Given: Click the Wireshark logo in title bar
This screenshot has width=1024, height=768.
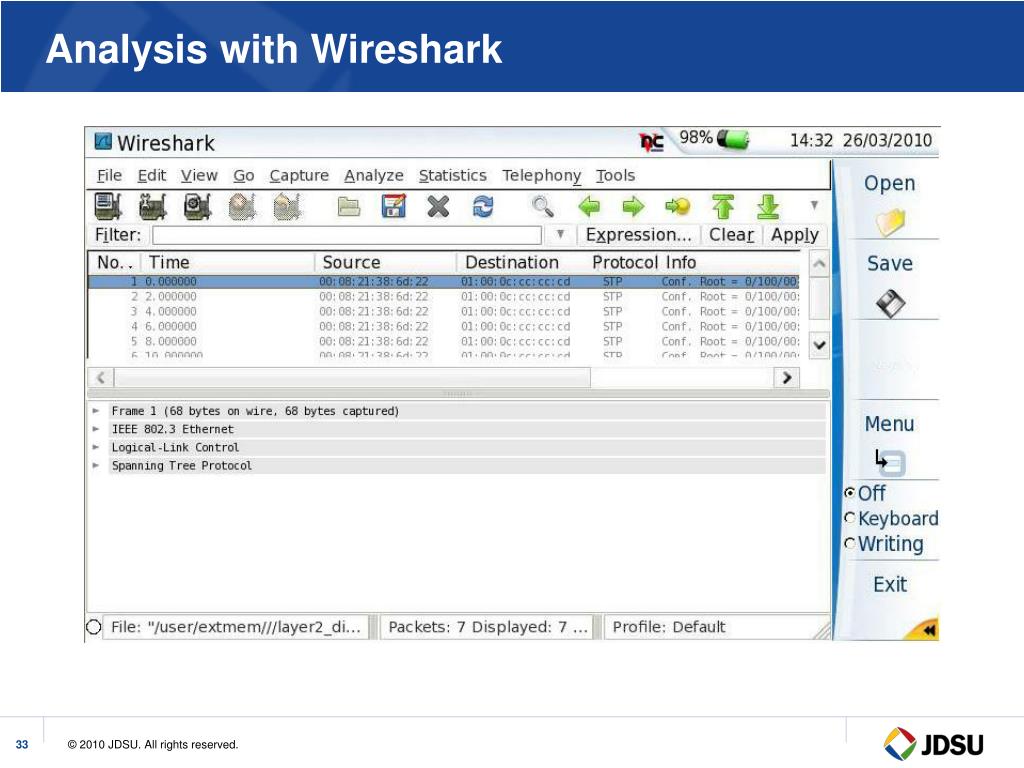Looking at the screenshot, I should pos(103,141).
